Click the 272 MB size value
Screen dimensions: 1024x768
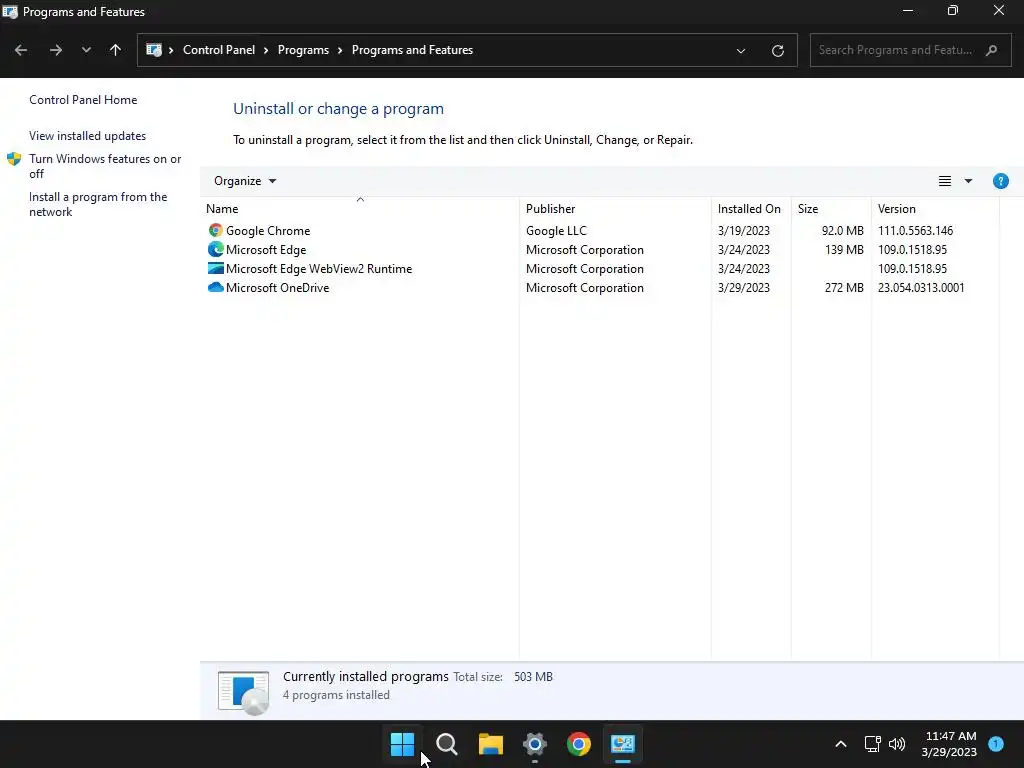[844, 287]
